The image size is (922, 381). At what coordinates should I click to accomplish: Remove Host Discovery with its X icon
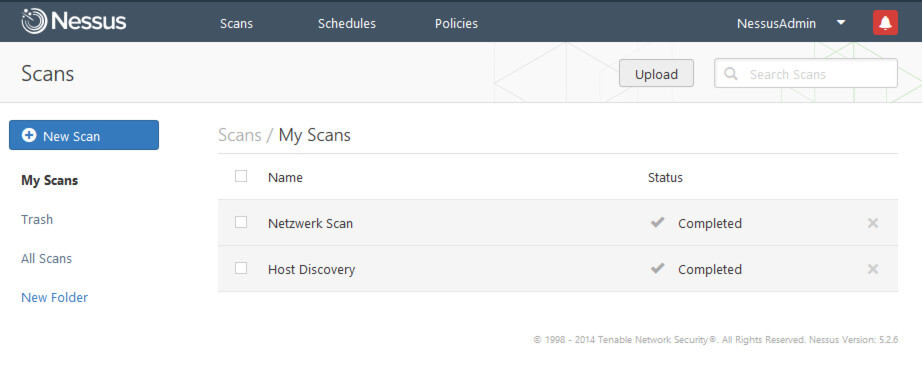coord(873,269)
